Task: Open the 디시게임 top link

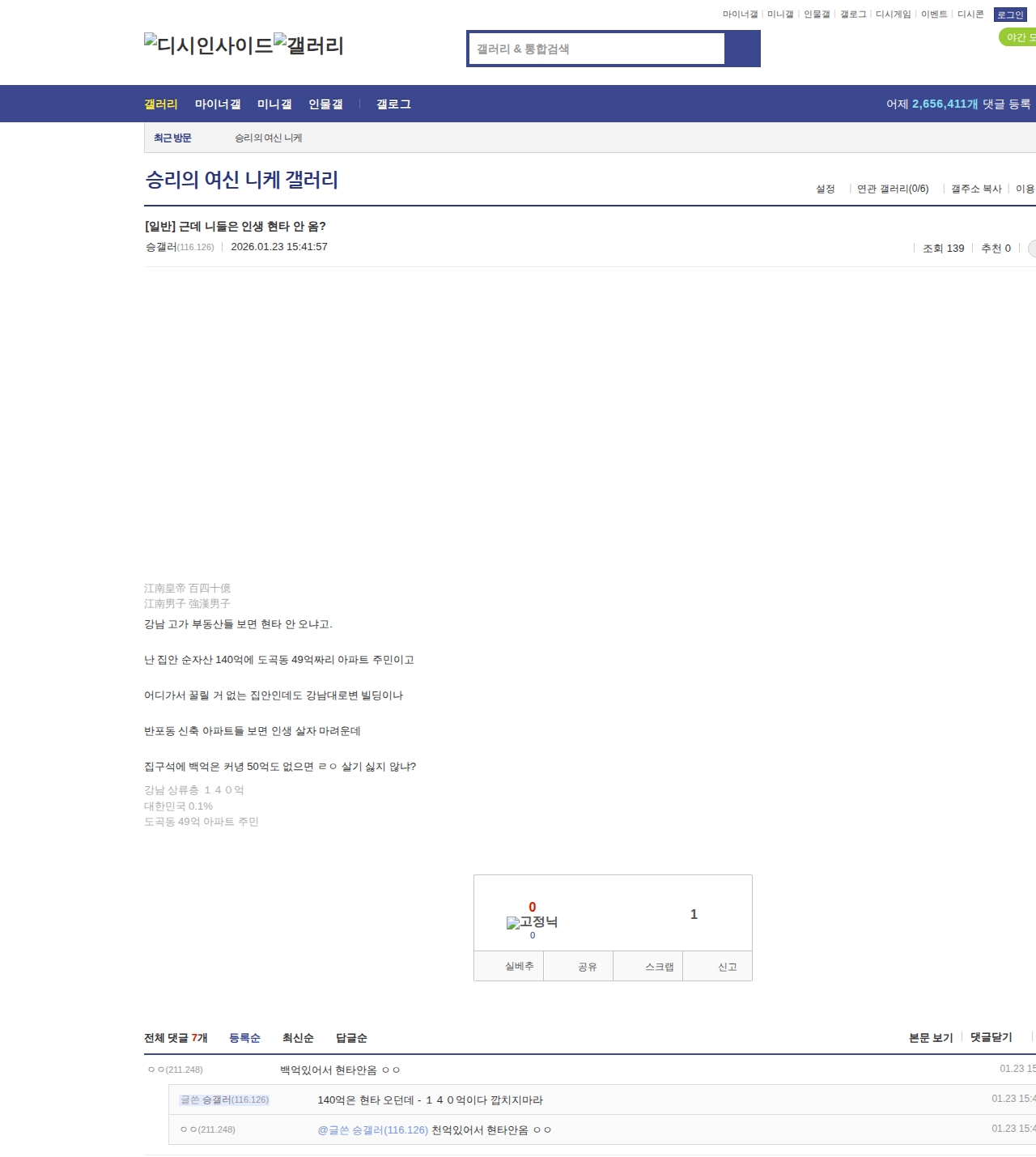Action: click(x=893, y=15)
